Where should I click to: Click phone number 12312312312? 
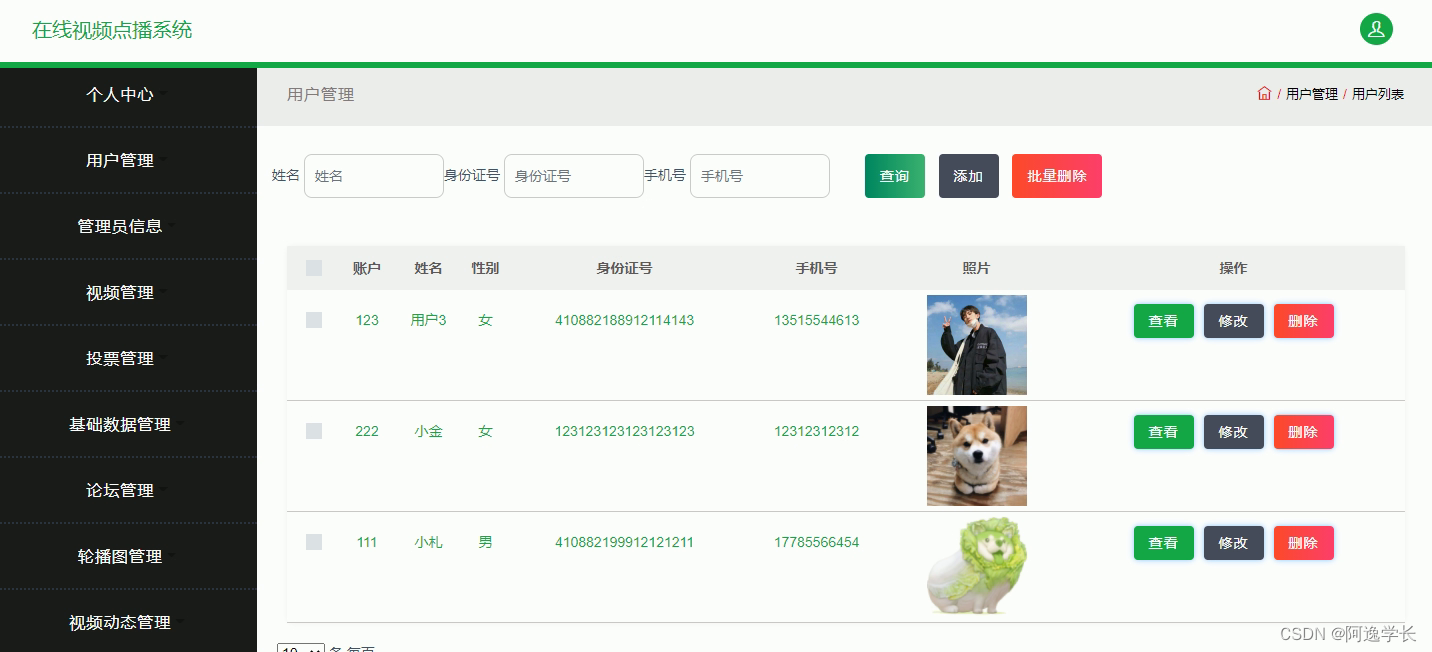click(817, 431)
